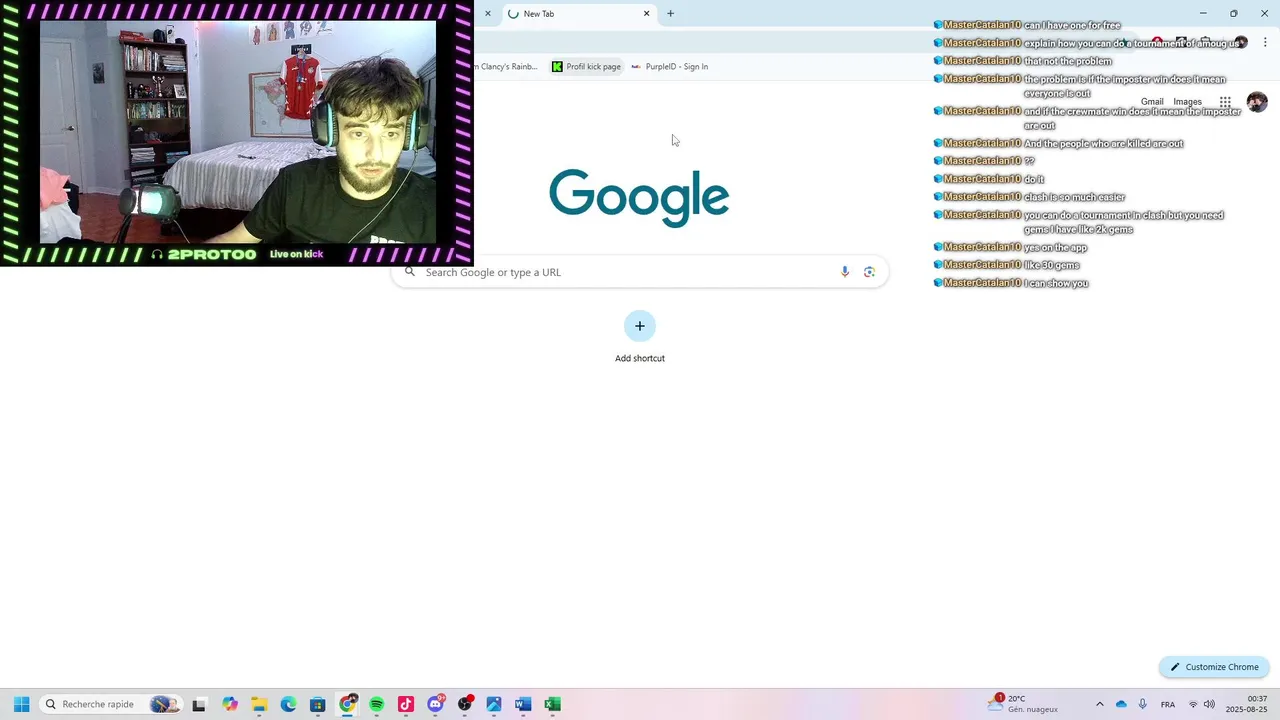This screenshot has height=720, width=1280.
Task: Expand the hidden system tray icons
Action: (x=1100, y=704)
